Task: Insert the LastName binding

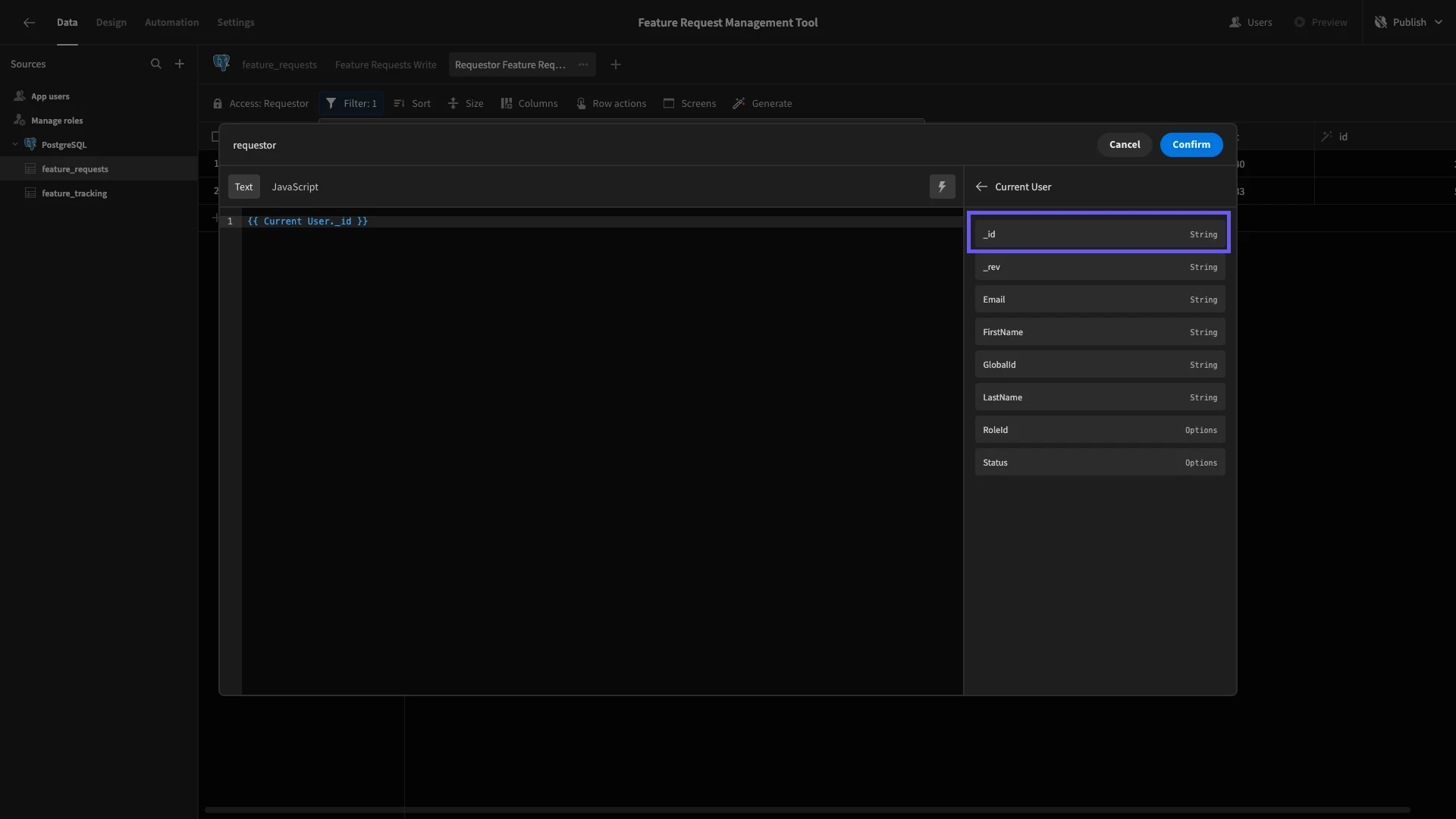Action: [x=1100, y=397]
